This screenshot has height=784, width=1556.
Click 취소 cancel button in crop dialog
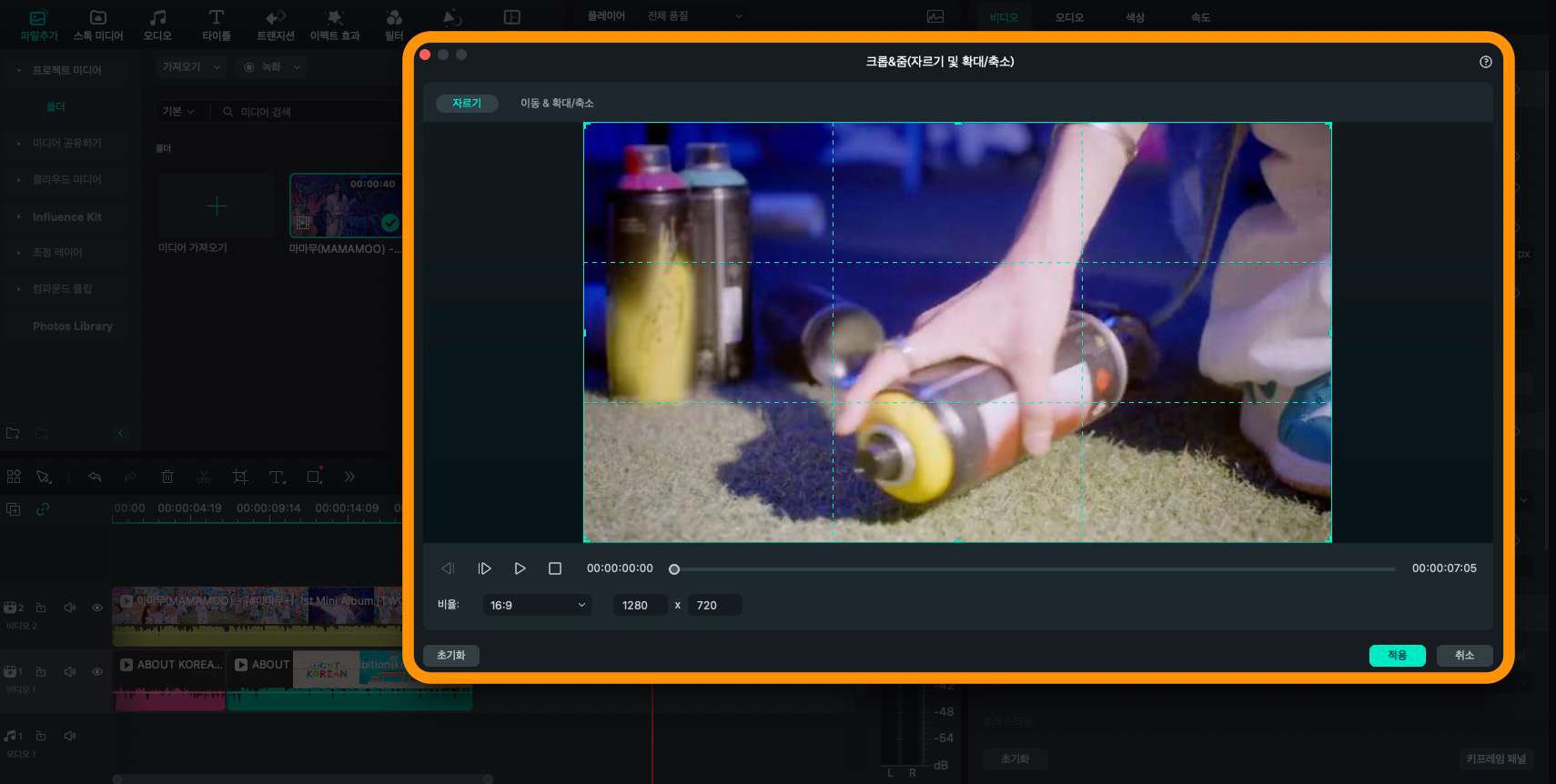[x=1464, y=656]
